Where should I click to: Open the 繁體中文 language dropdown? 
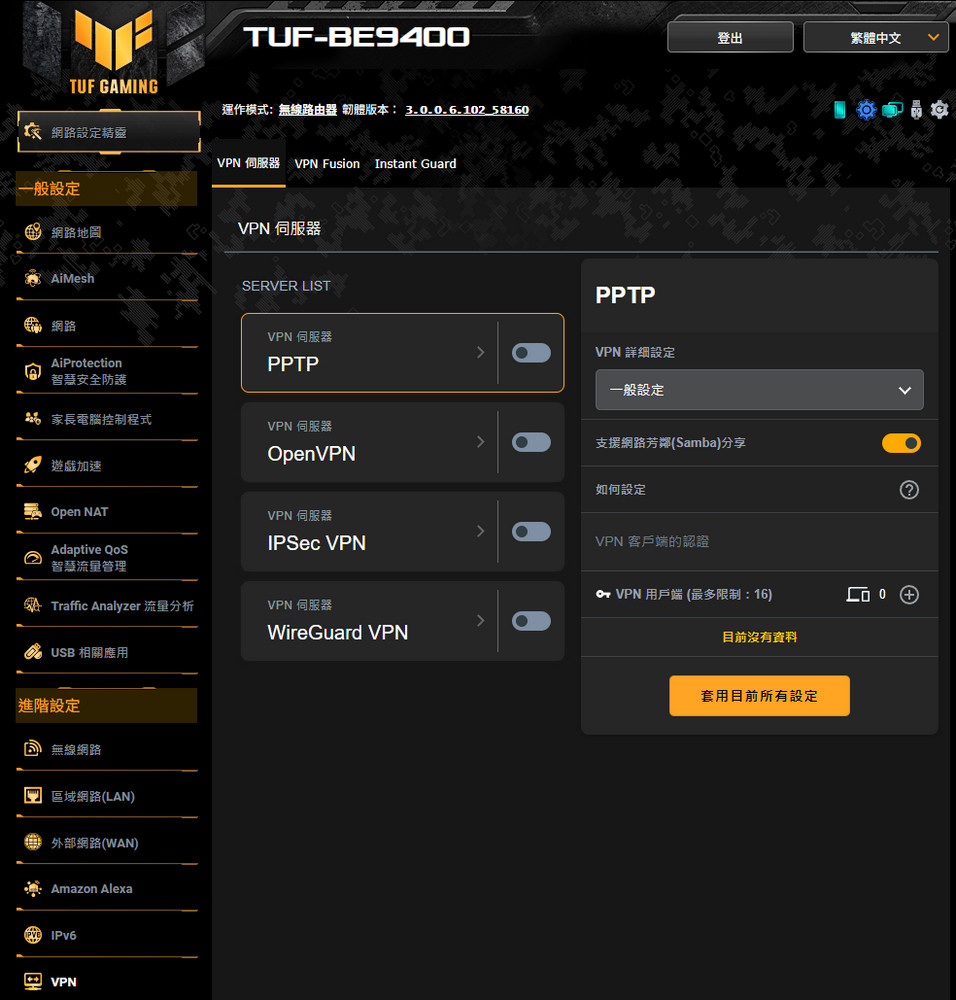tap(876, 38)
